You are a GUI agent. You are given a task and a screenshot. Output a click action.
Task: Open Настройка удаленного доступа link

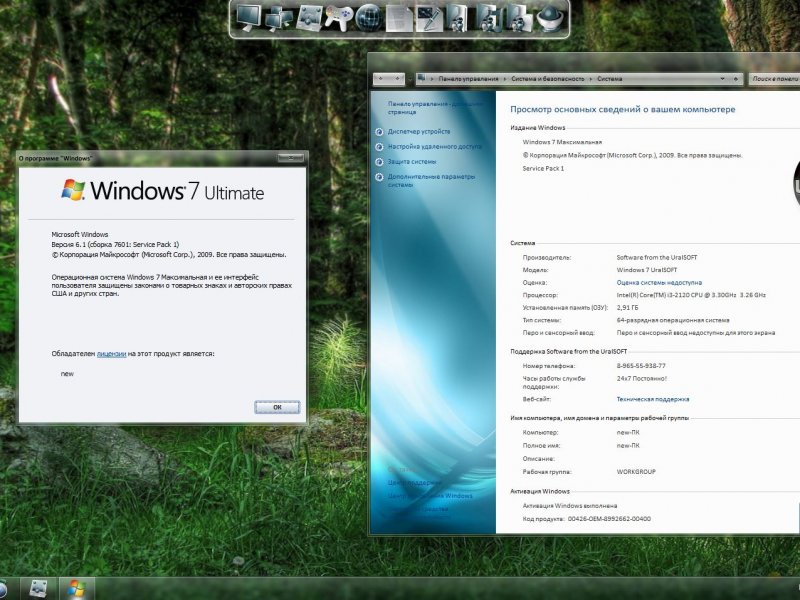pos(435,146)
